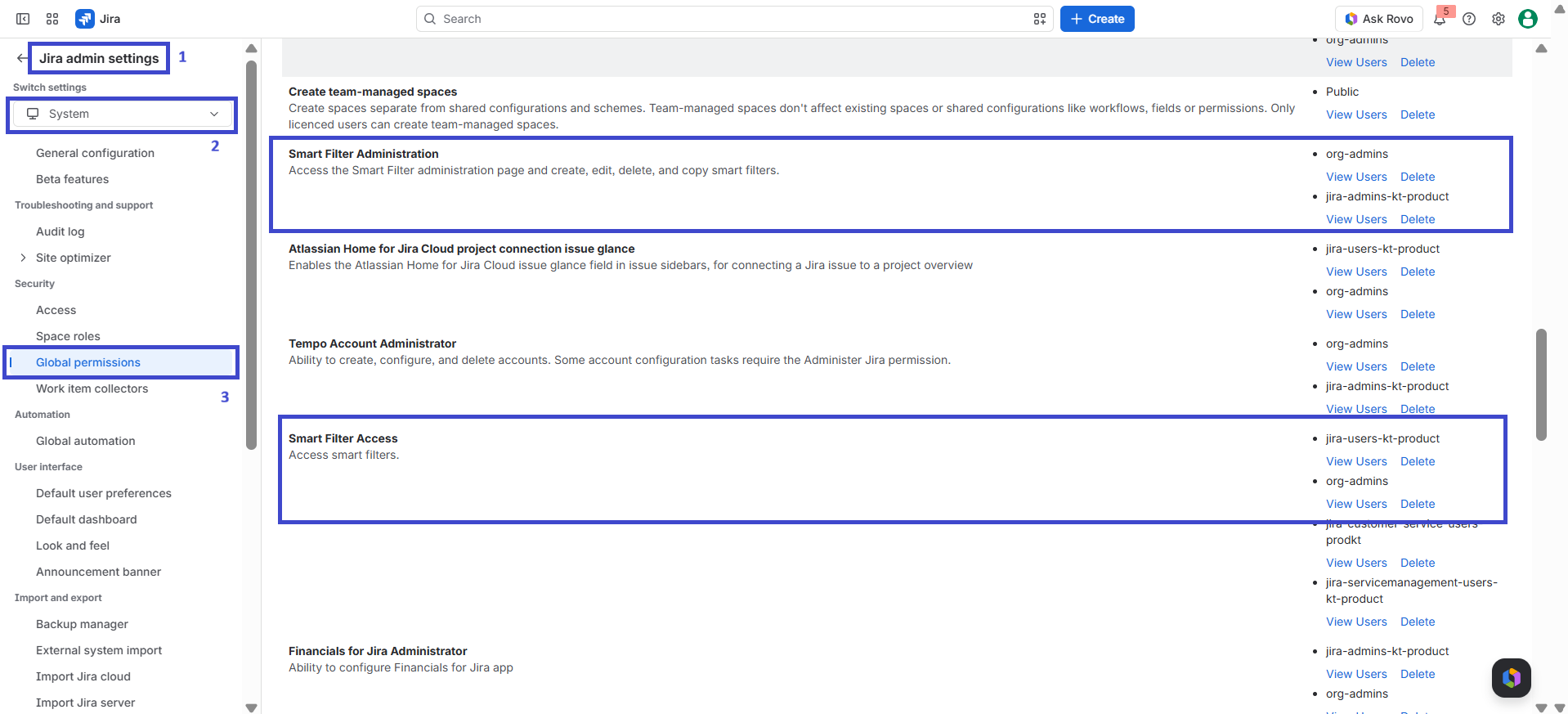This screenshot has height=714, width=1568.
Task: Open Access settings page
Action: (x=56, y=310)
